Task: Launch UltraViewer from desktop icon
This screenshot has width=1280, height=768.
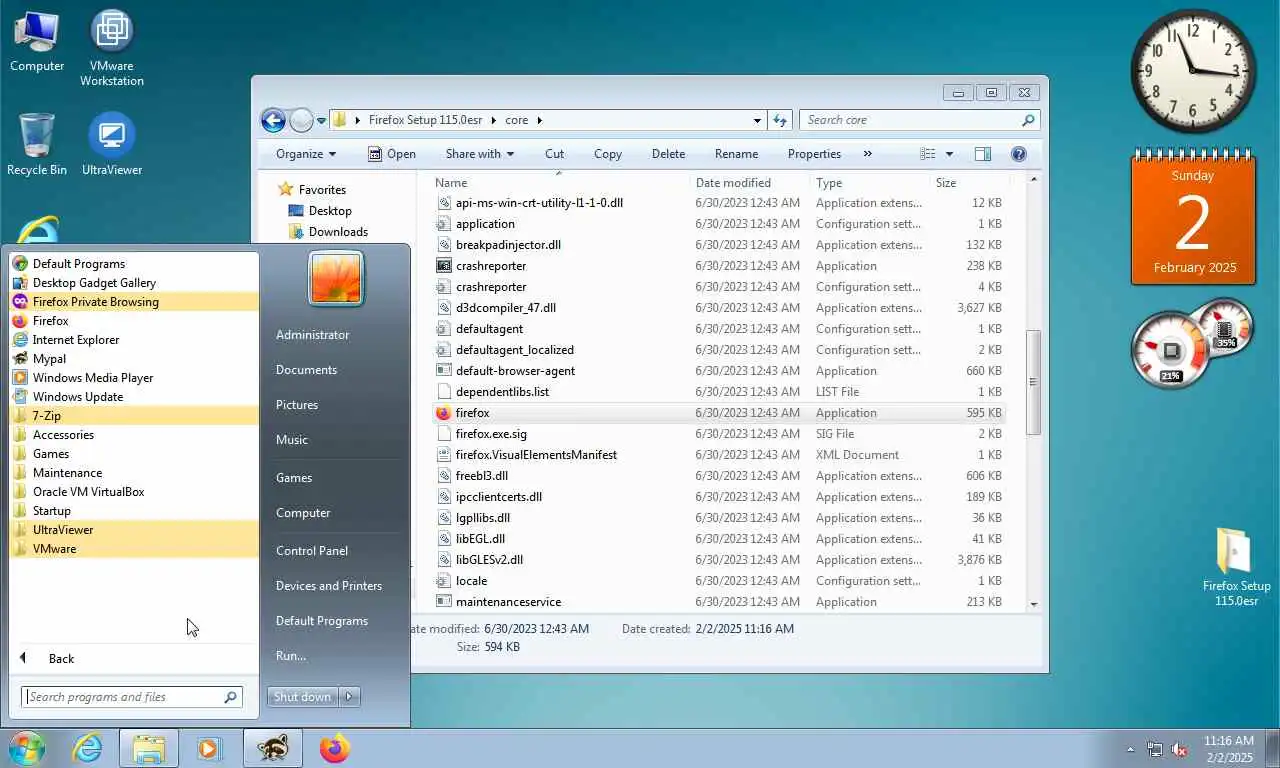Action: click(112, 144)
